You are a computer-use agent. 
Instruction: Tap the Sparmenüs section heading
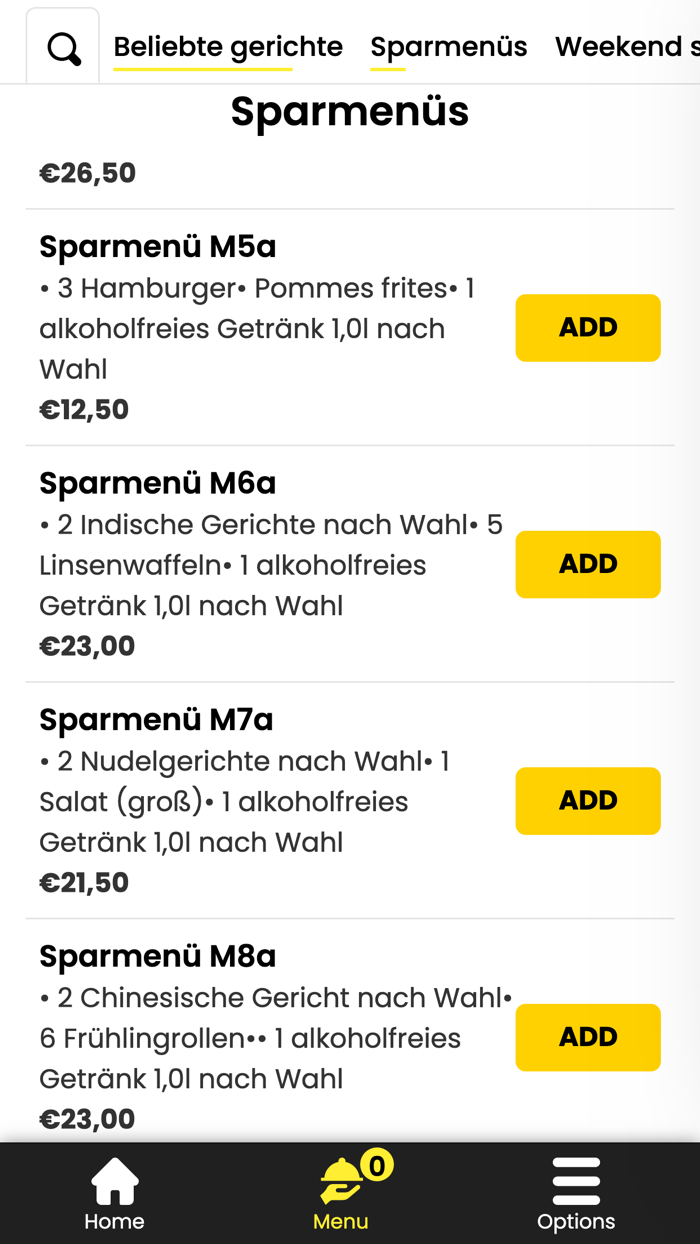pos(350,111)
